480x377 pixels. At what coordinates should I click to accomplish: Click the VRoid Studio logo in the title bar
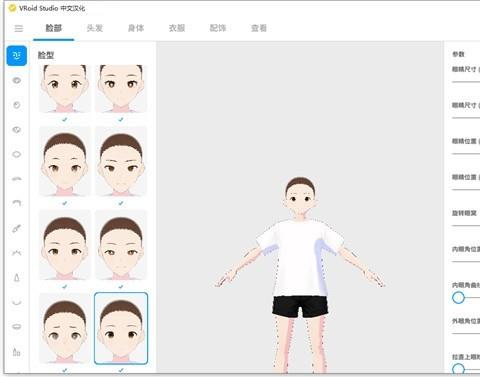[x=12, y=8]
